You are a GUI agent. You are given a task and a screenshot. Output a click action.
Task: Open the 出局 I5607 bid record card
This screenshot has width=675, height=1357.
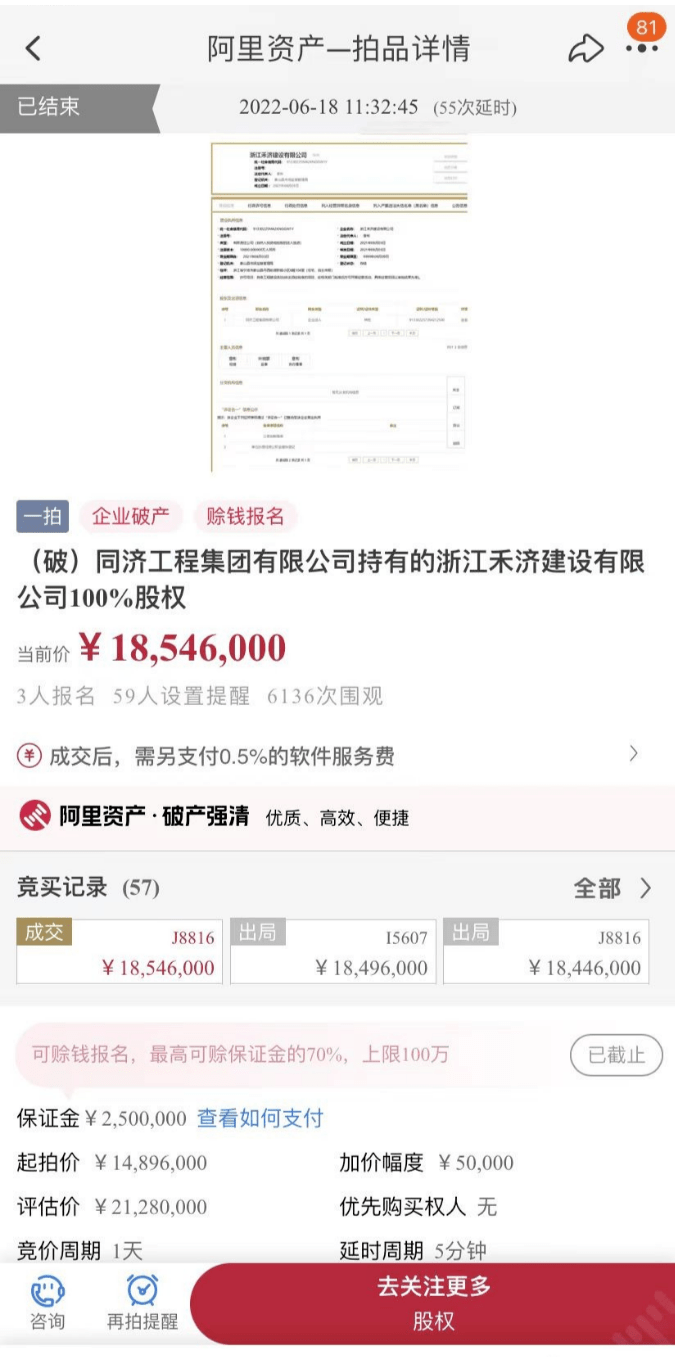tap(333, 951)
